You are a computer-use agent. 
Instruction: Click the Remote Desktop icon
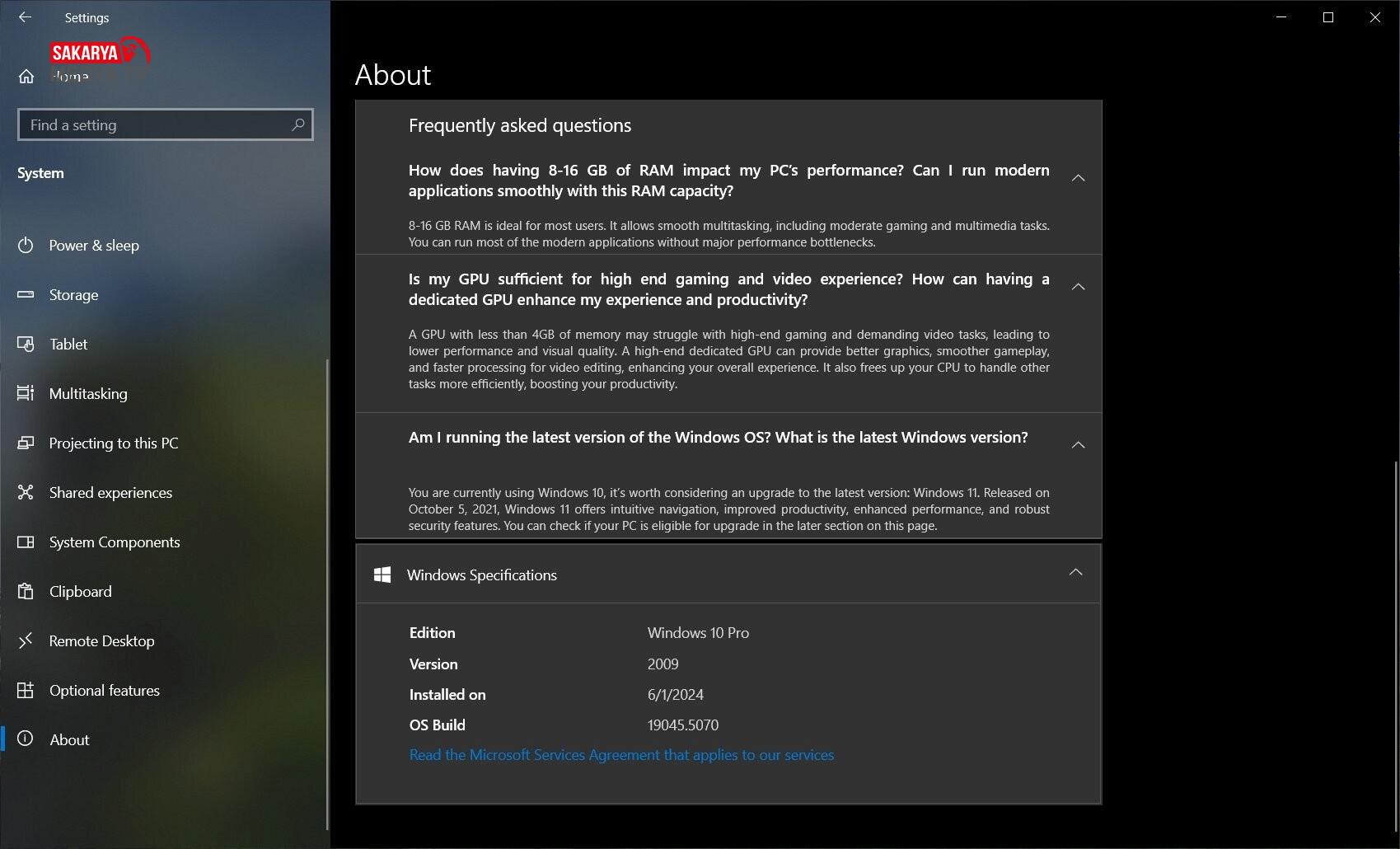pyautogui.click(x=26, y=641)
